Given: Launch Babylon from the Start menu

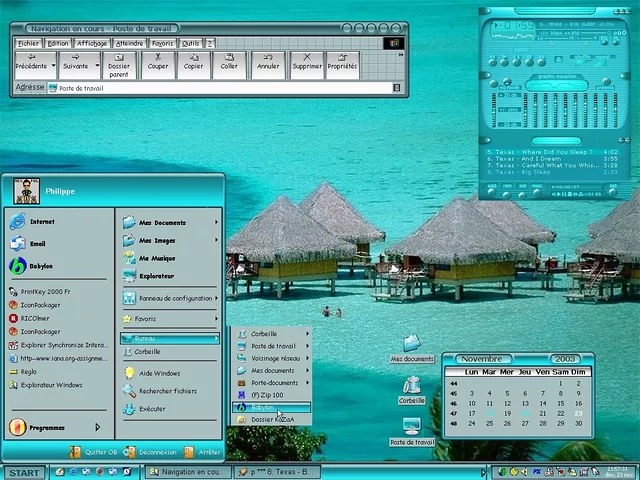Looking at the screenshot, I should 42,267.
